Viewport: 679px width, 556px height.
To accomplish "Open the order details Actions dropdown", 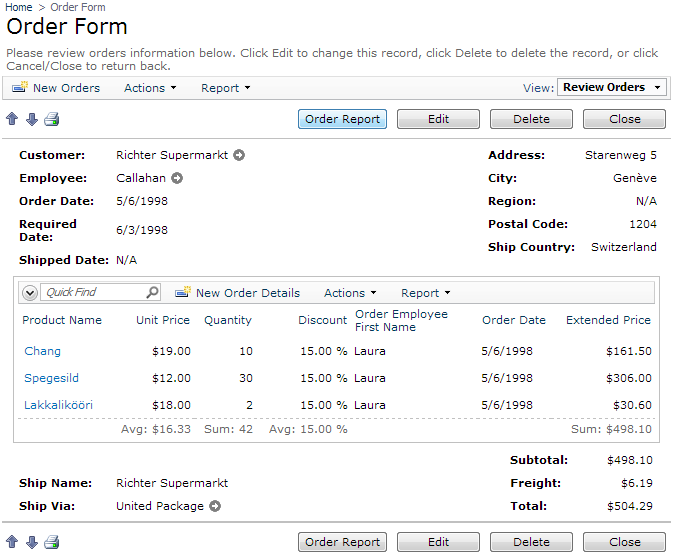I will click(349, 293).
